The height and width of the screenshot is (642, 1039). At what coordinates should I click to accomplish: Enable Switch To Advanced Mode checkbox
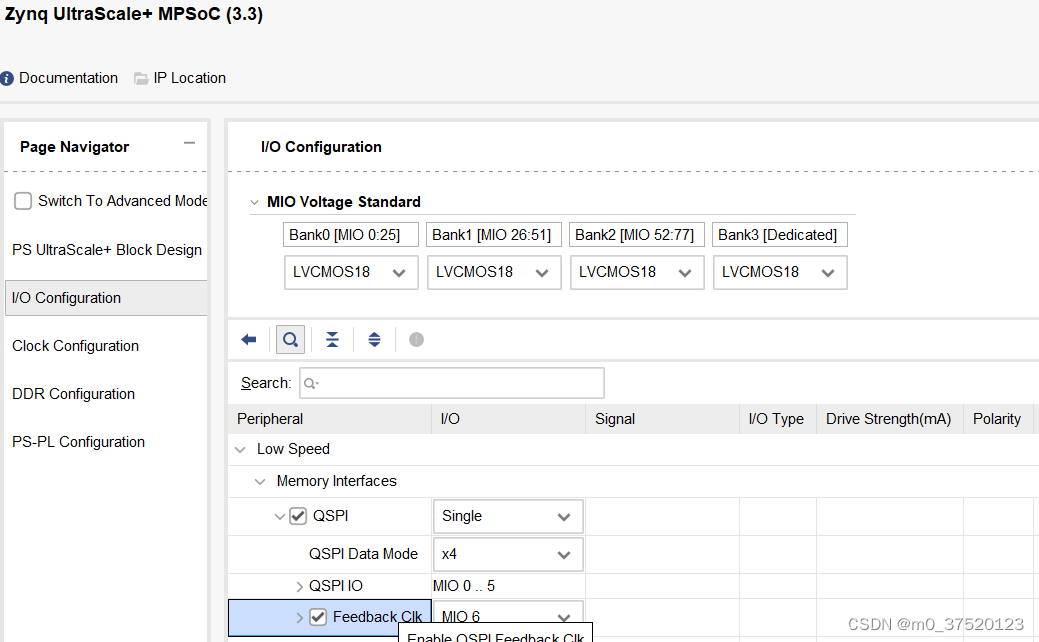[x=23, y=201]
